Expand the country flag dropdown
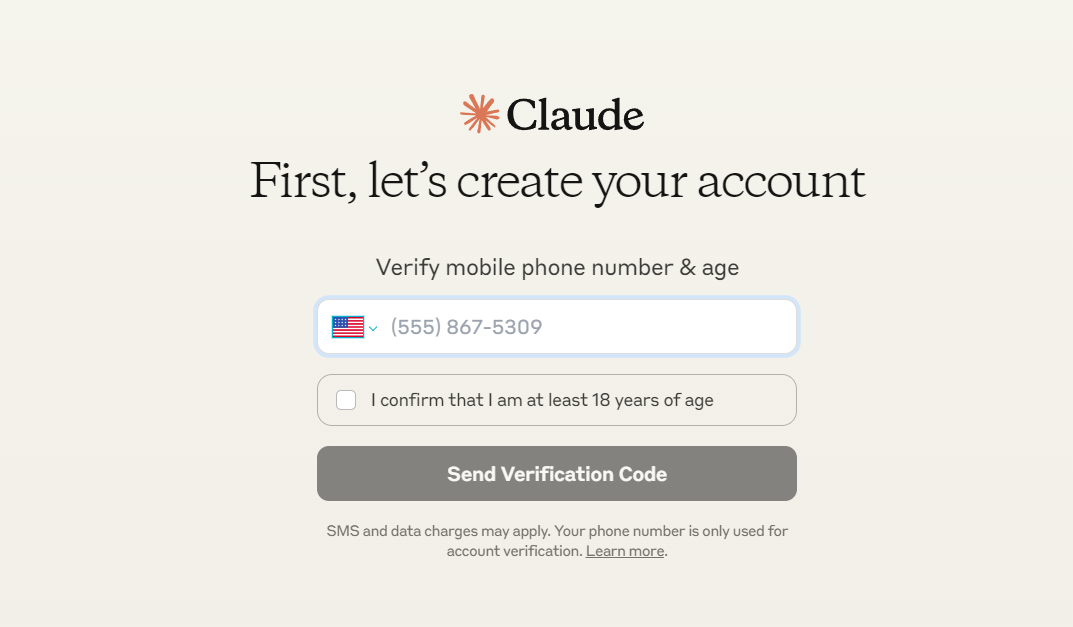 pos(354,327)
